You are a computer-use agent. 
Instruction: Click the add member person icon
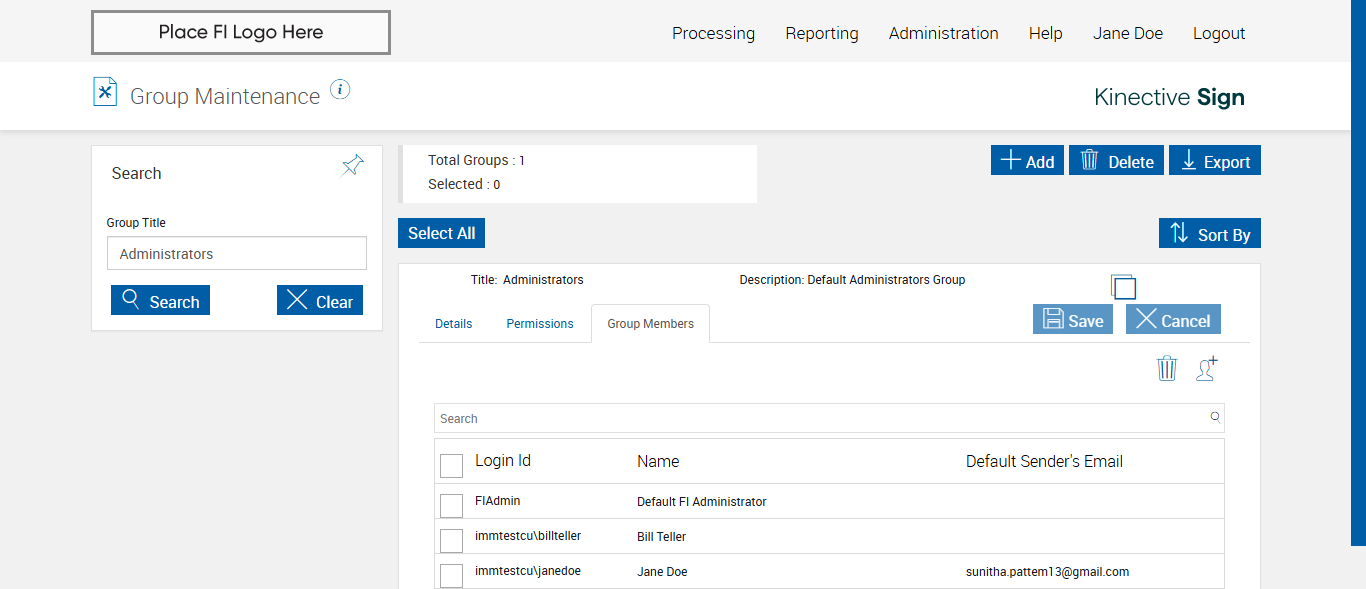point(1207,368)
